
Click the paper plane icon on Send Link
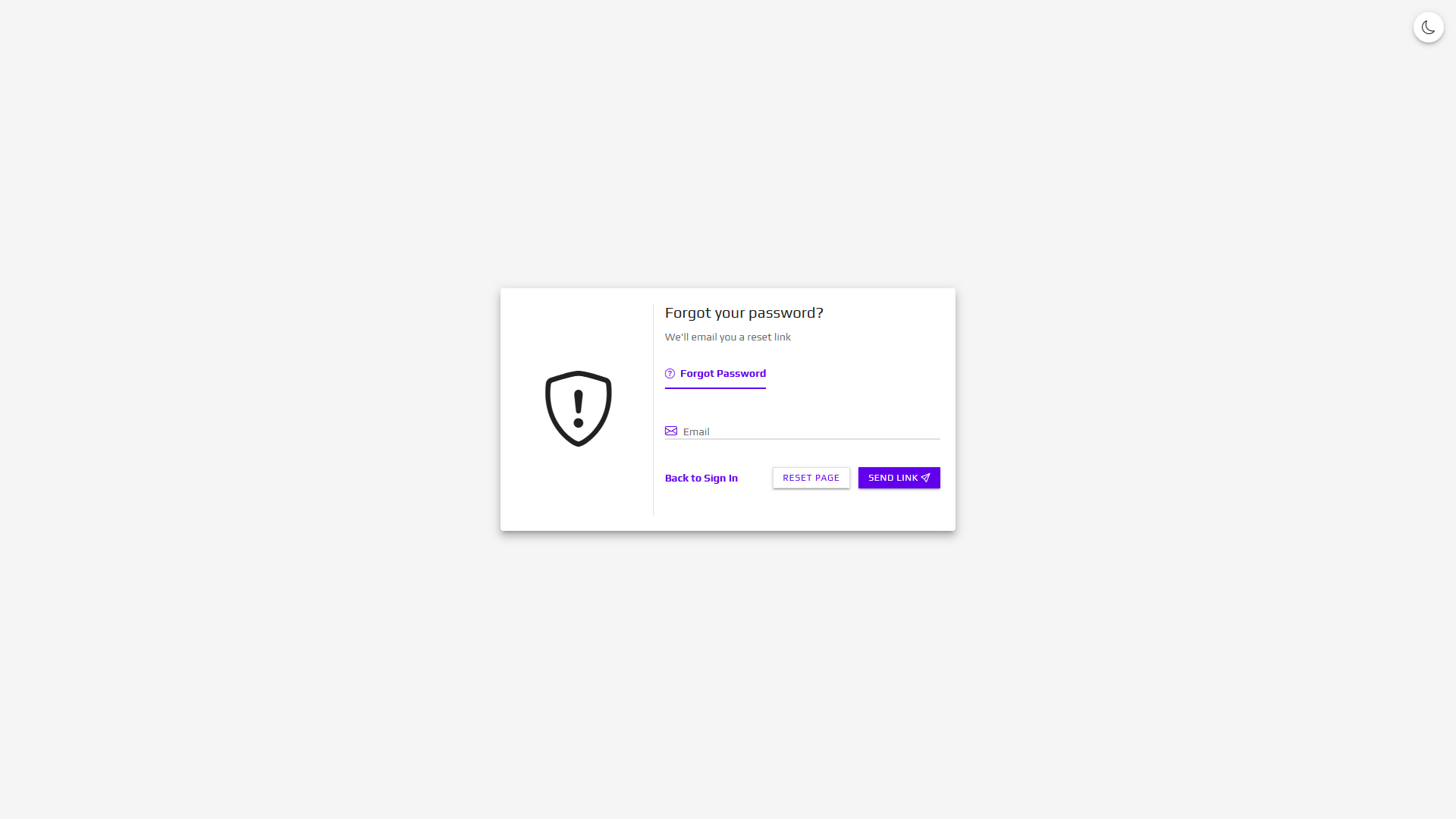[925, 478]
